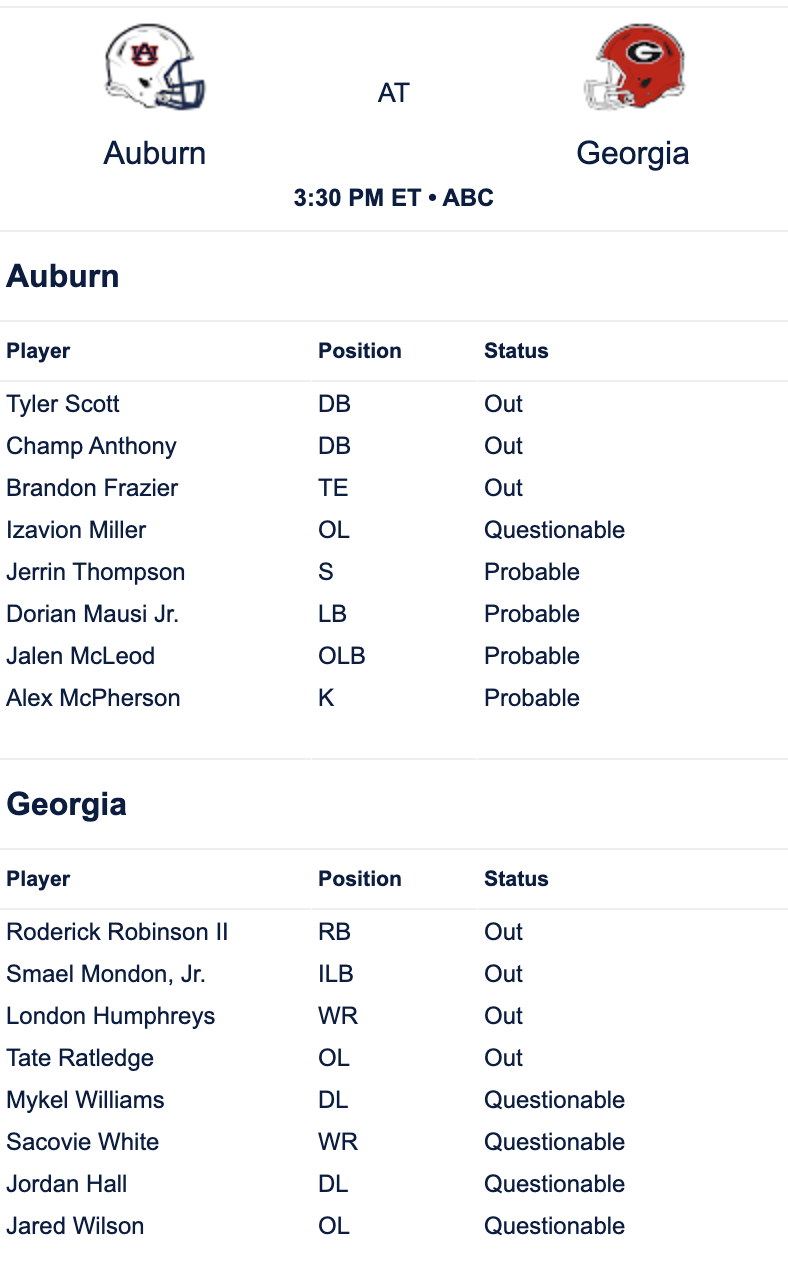Open Izavion Miller's row
Viewport: 788px width, 1288px height.
(394, 530)
